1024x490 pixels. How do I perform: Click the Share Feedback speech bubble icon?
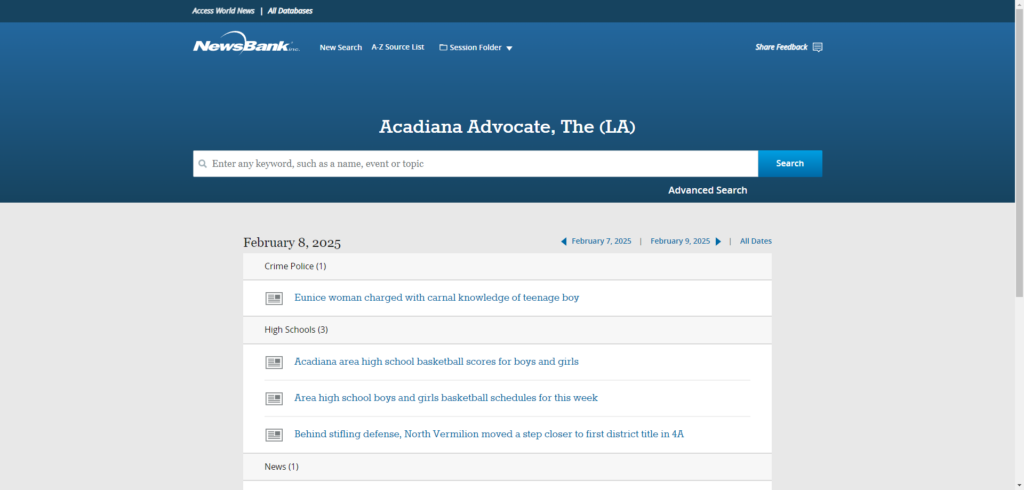[x=817, y=47]
